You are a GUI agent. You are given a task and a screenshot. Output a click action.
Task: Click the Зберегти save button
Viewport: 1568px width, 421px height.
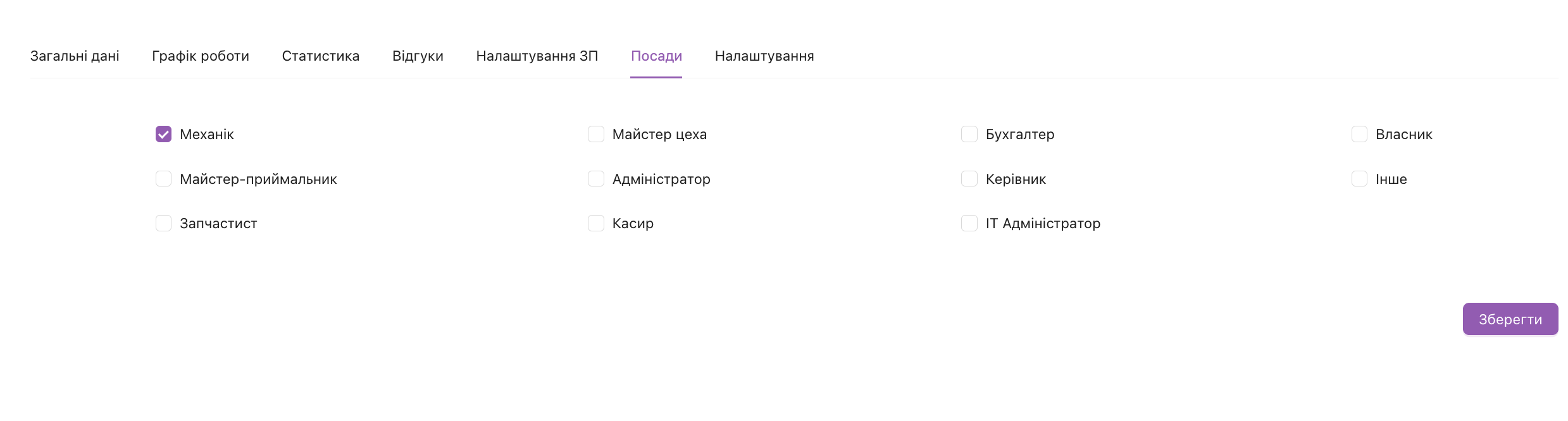(x=1510, y=319)
